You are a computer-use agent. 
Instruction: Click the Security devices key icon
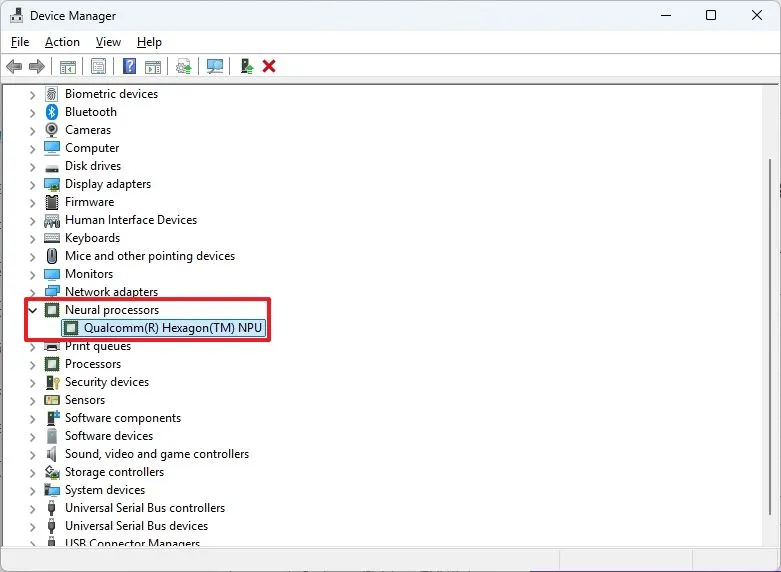52,382
